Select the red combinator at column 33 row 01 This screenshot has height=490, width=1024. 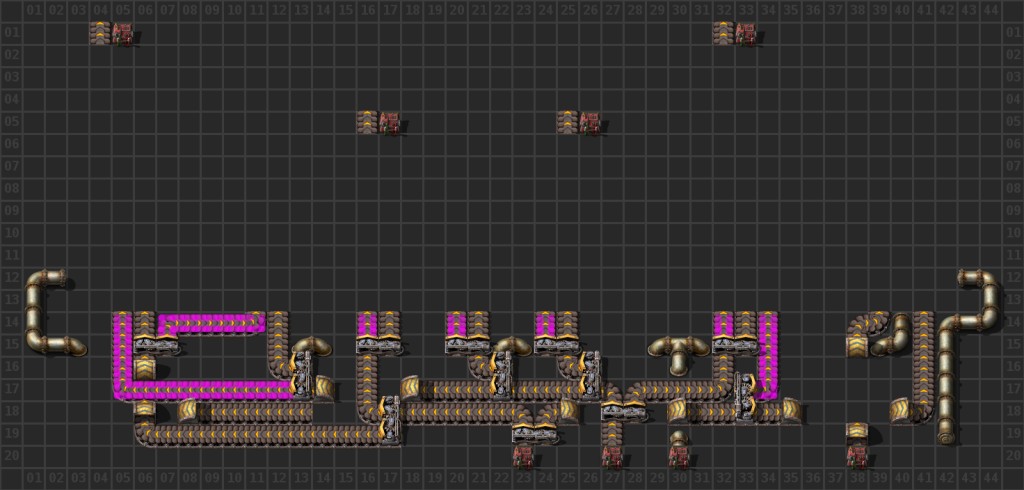point(745,33)
